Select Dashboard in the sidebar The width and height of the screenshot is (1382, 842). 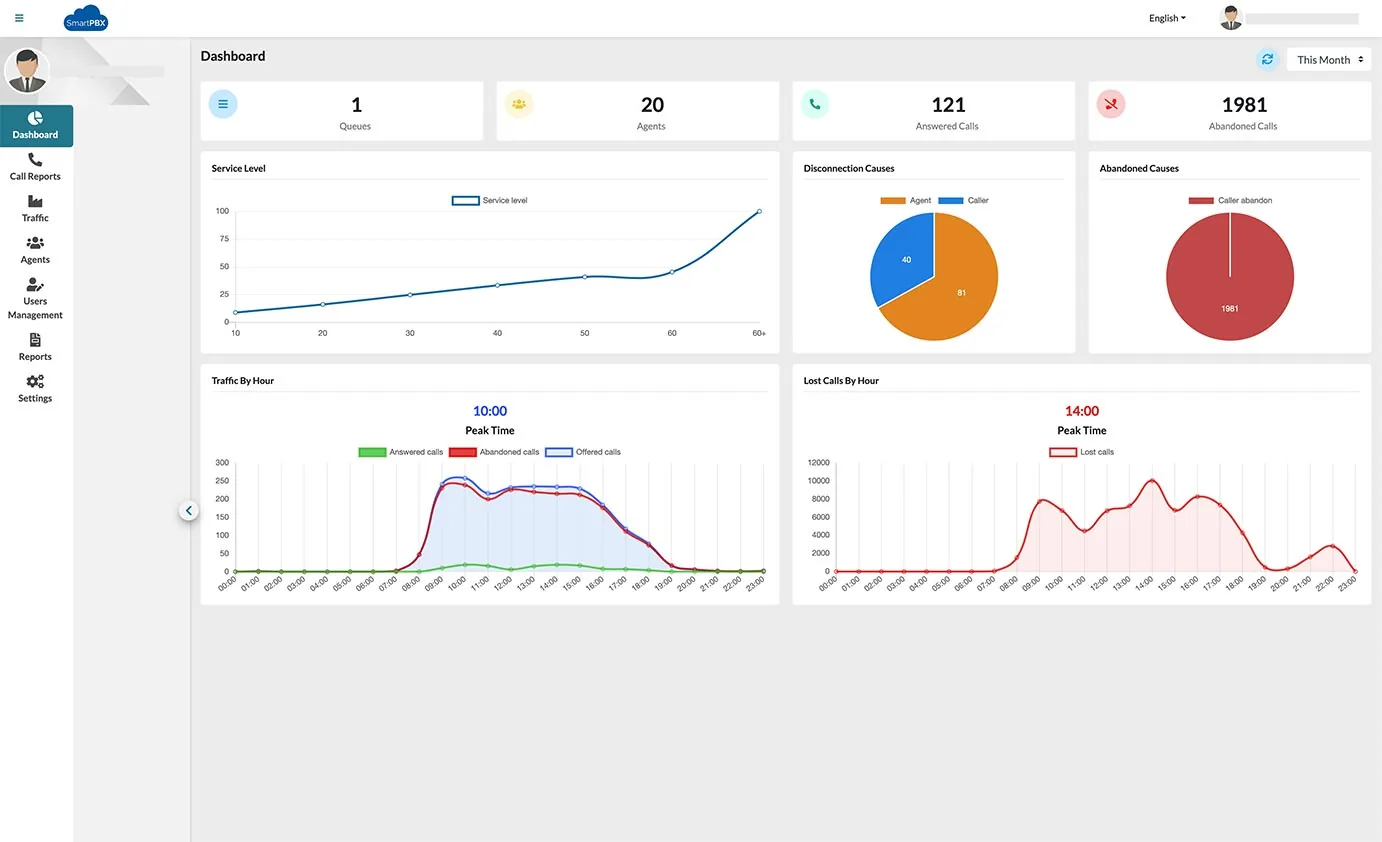click(34, 126)
